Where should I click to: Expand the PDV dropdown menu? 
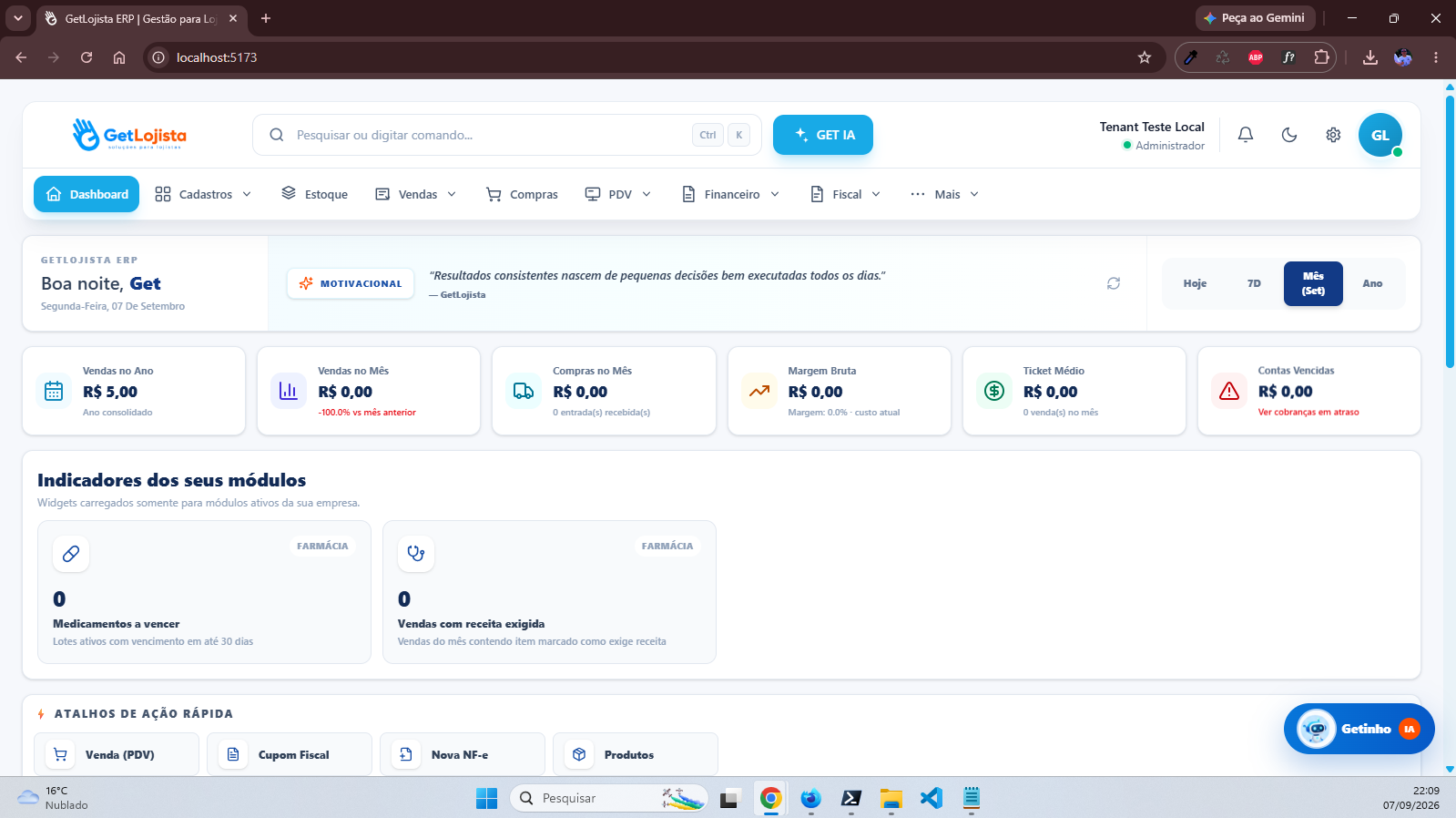(618, 194)
